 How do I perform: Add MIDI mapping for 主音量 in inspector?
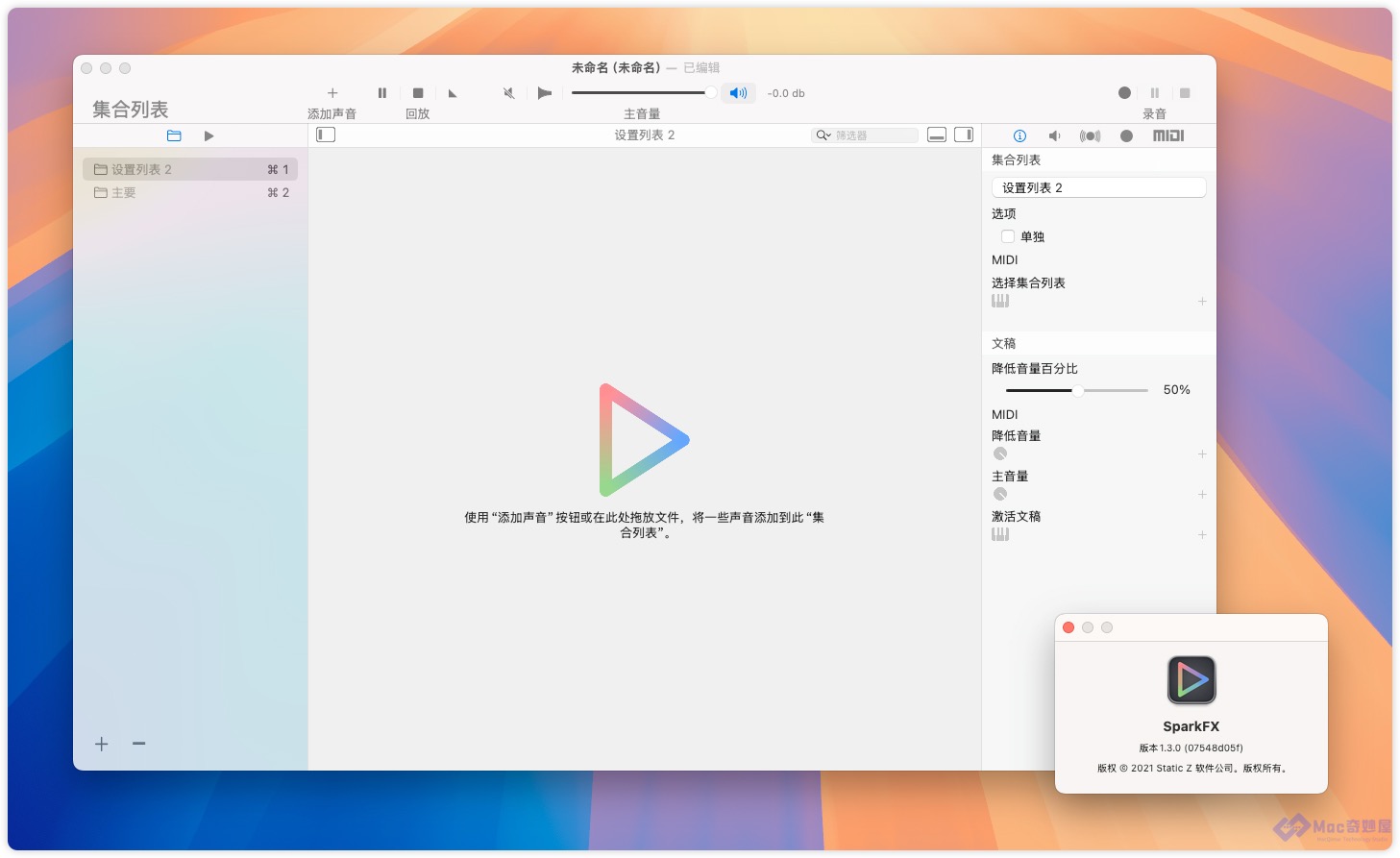click(x=1202, y=495)
